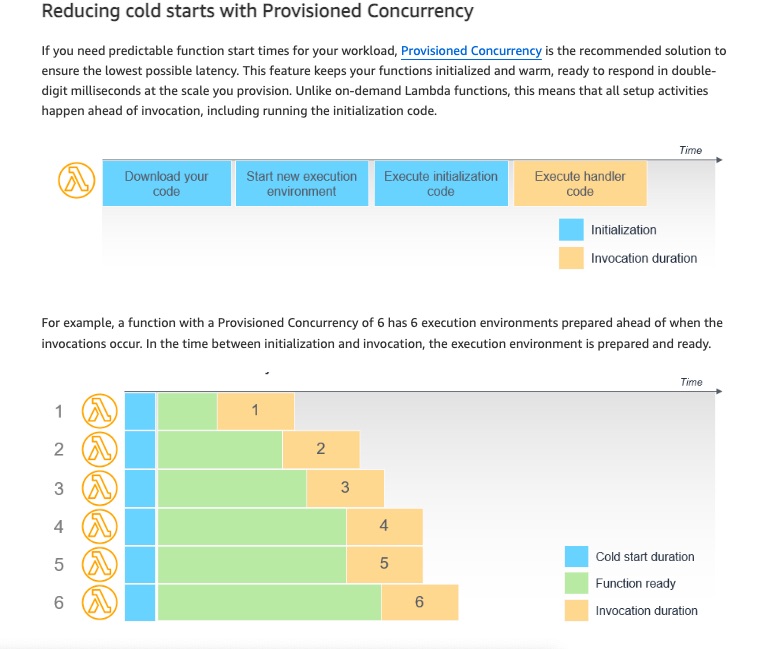The width and height of the screenshot is (778, 649).
Task: Click the orange Invocation duration swatch in upper legend
Action: pos(571,258)
